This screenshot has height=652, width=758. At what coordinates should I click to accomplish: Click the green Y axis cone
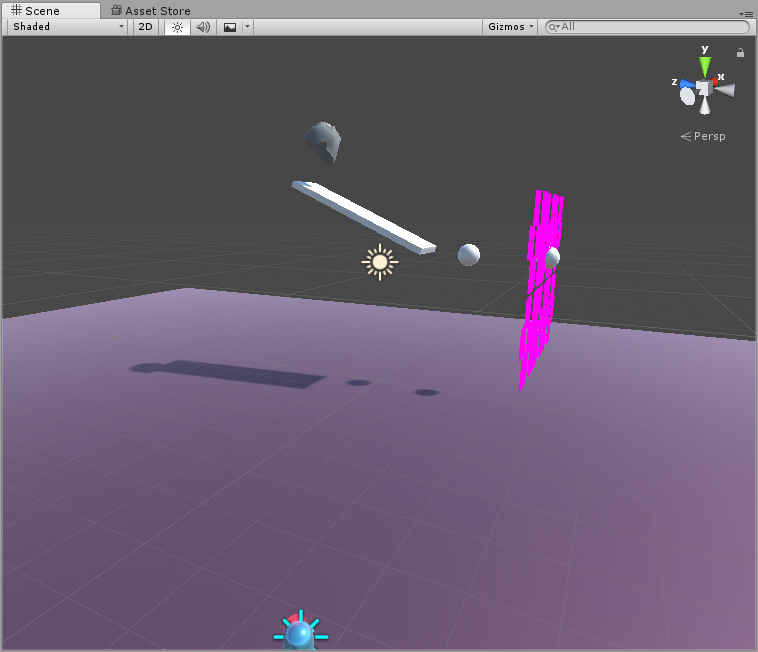point(705,66)
